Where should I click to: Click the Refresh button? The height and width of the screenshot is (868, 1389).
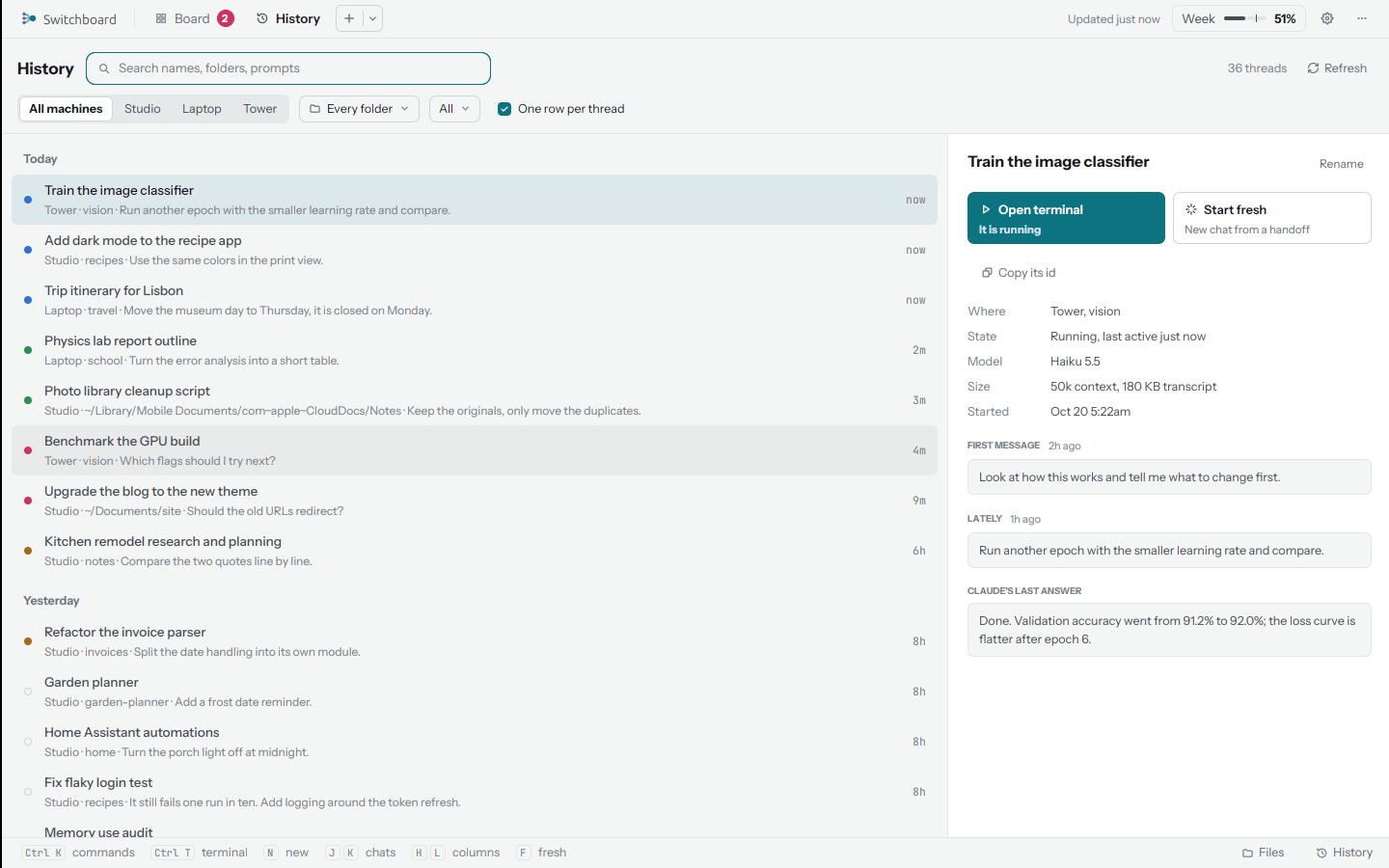tap(1337, 68)
